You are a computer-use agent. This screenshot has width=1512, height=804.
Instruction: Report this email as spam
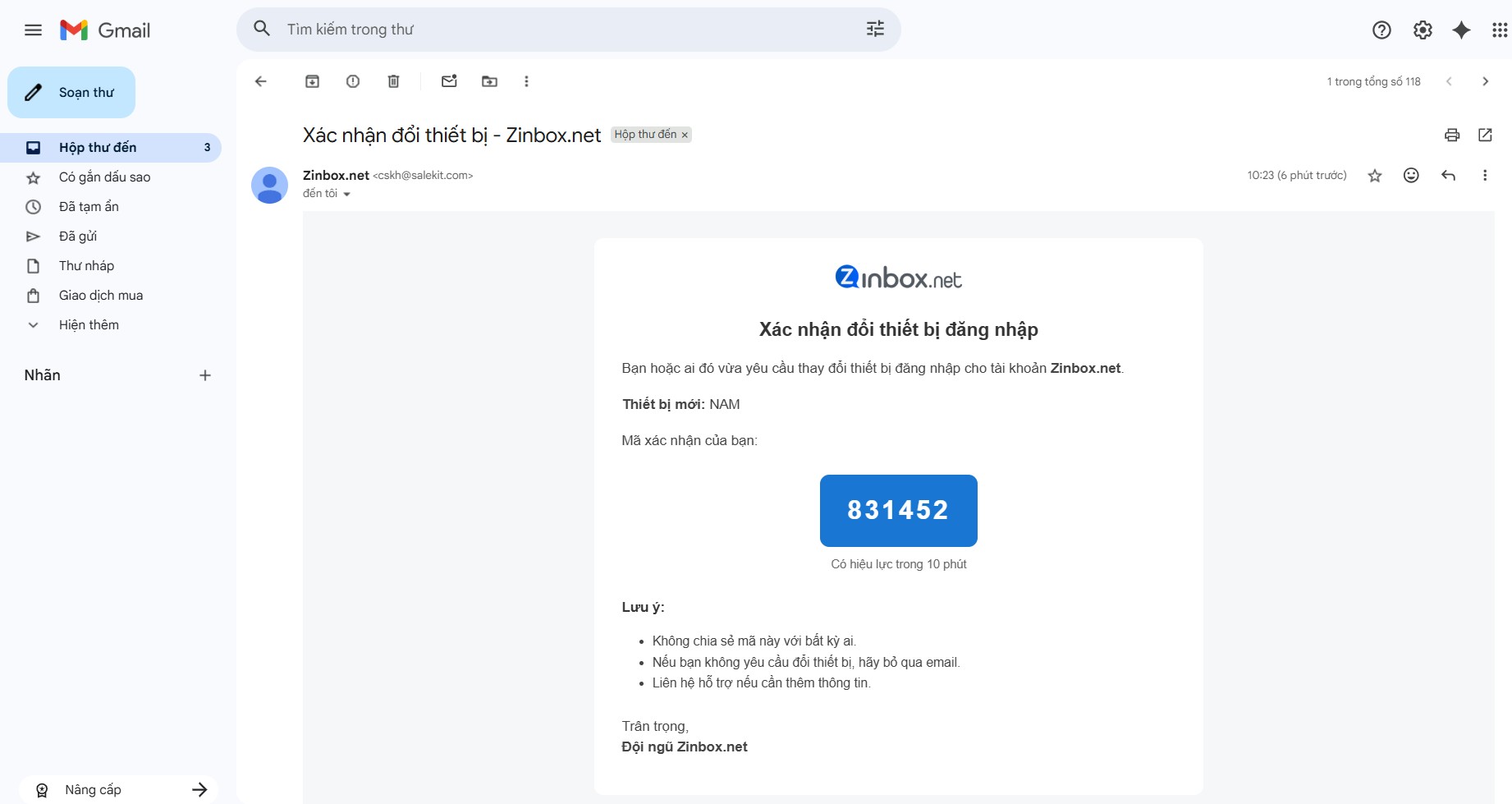(353, 81)
